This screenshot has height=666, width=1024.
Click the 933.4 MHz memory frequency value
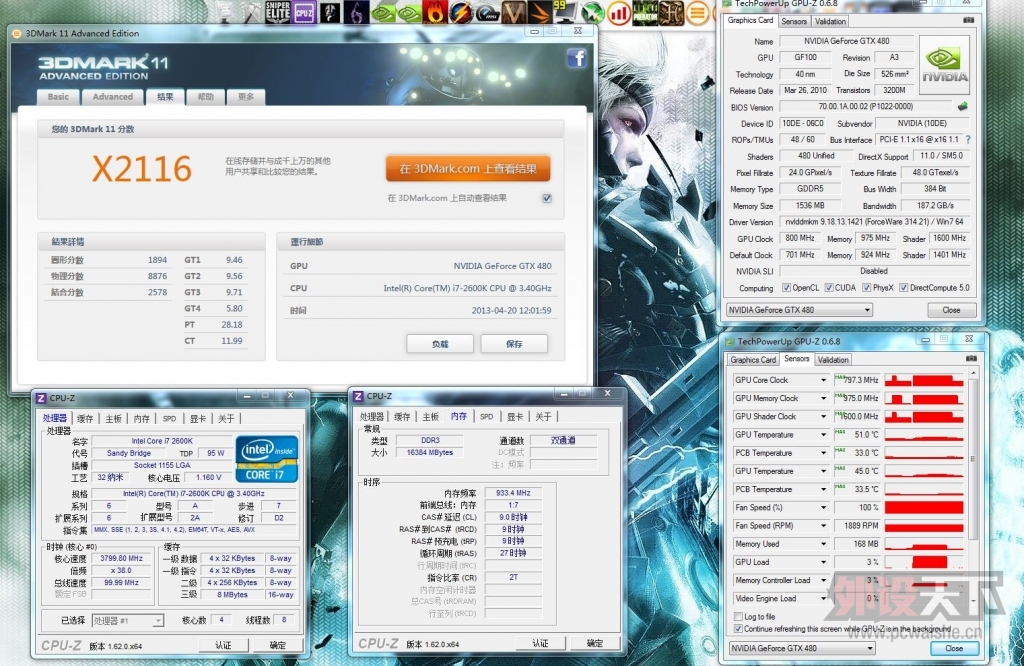point(513,493)
